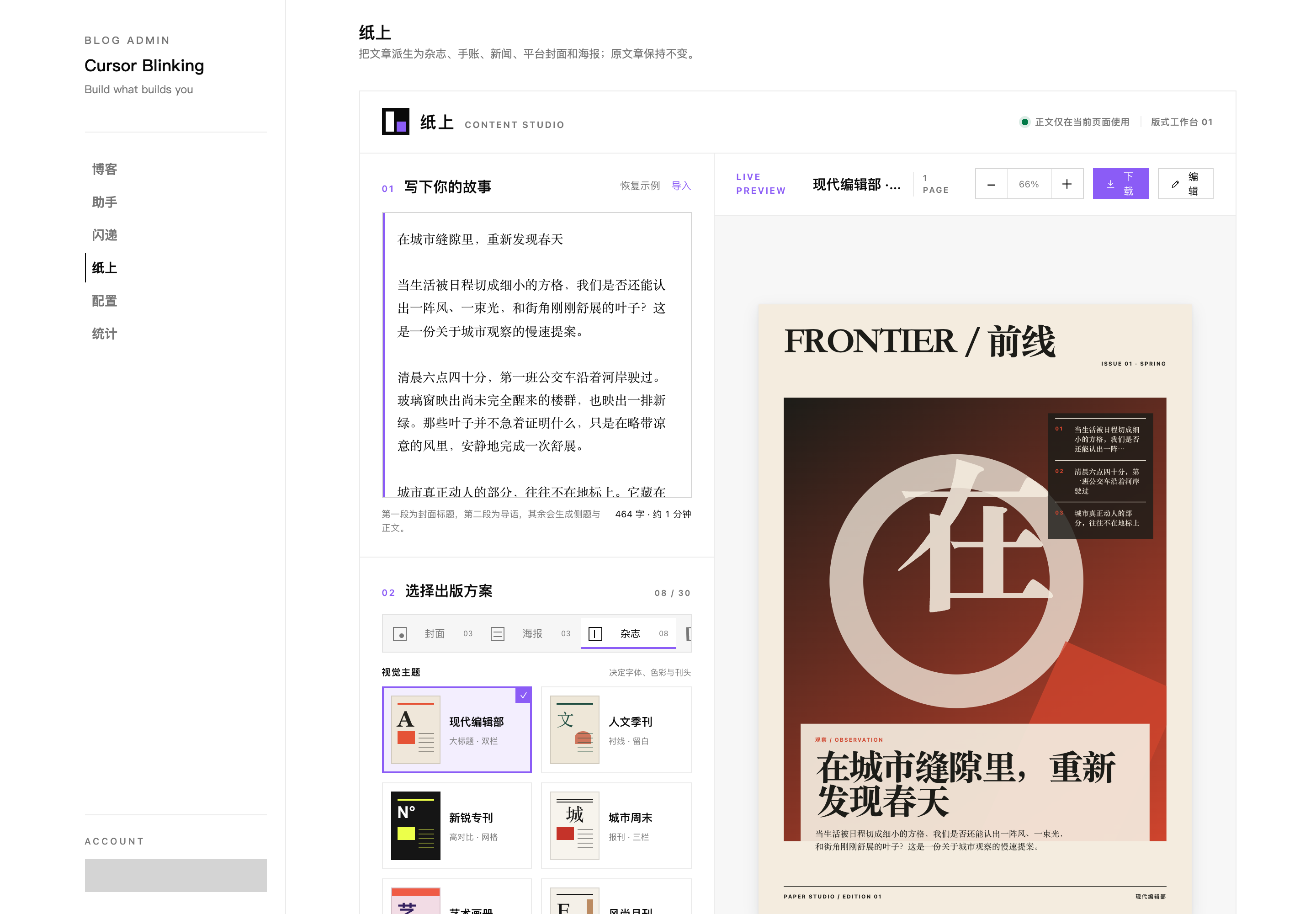
Task: Click the 封面 tab icon
Action: click(x=400, y=633)
